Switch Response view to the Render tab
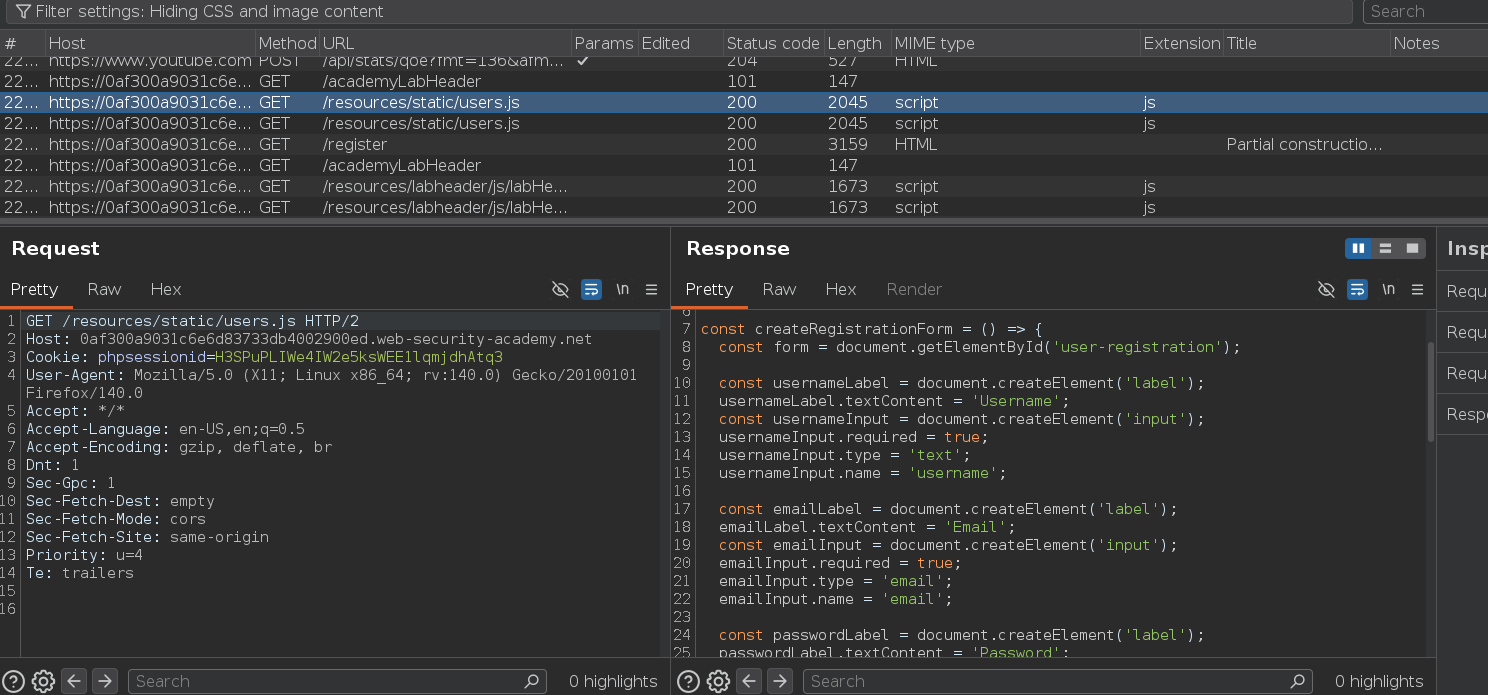Image resolution: width=1488 pixels, height=695 pixels. (x=914, y=289)
